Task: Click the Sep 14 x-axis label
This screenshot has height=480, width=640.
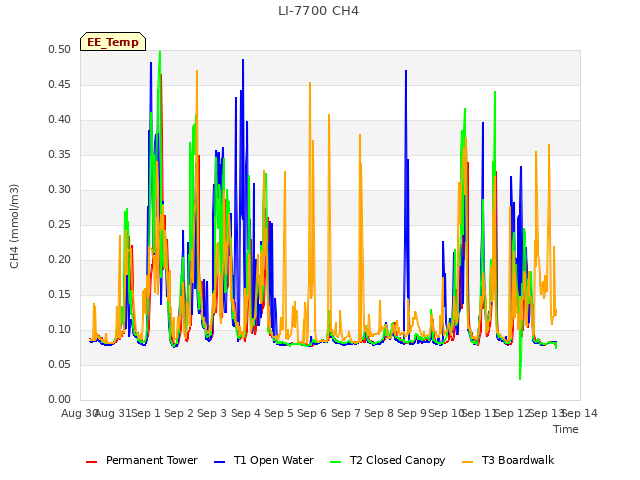Action: (580, 413)
